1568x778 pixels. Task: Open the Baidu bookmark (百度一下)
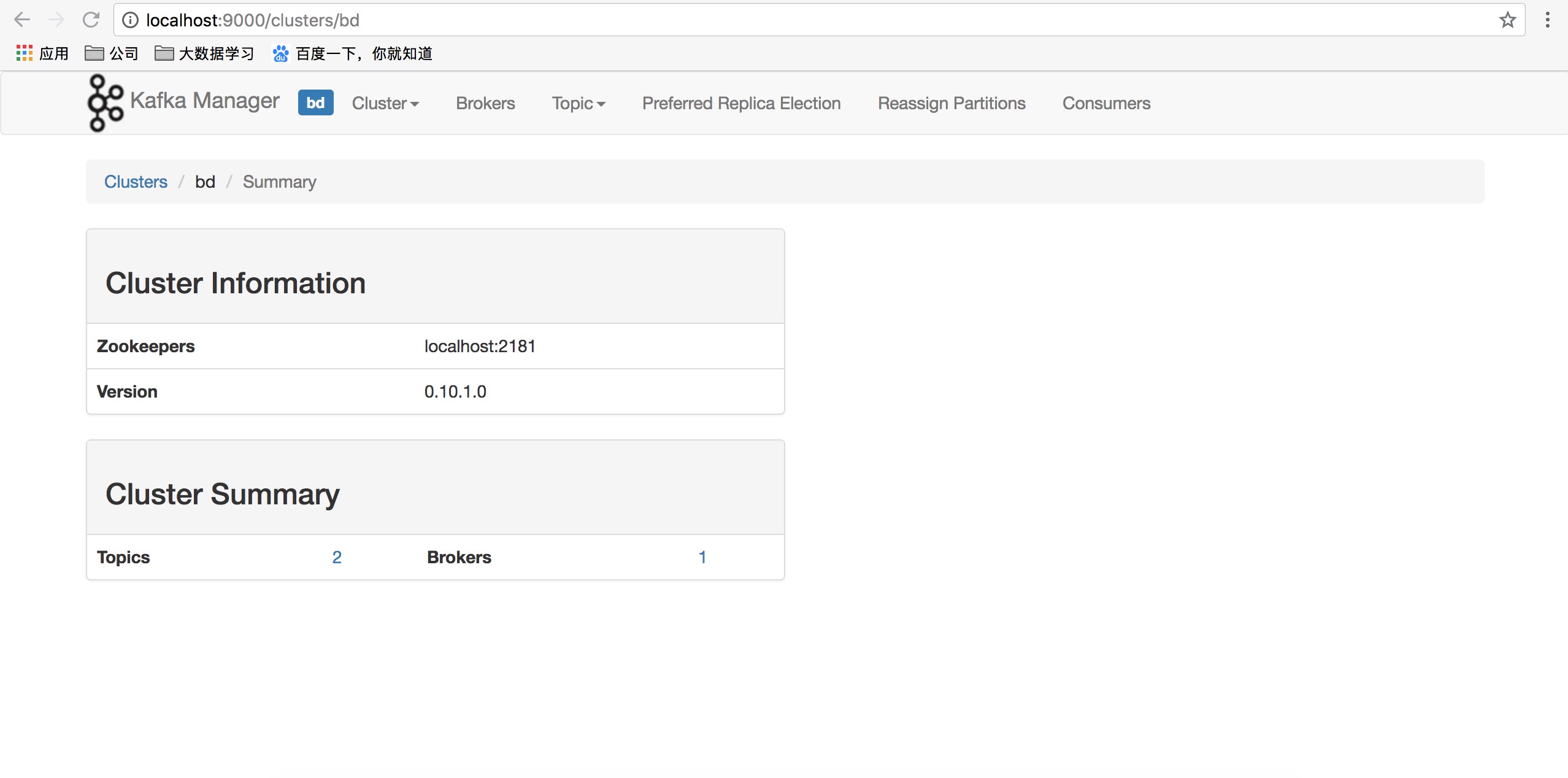coord(353,53)
